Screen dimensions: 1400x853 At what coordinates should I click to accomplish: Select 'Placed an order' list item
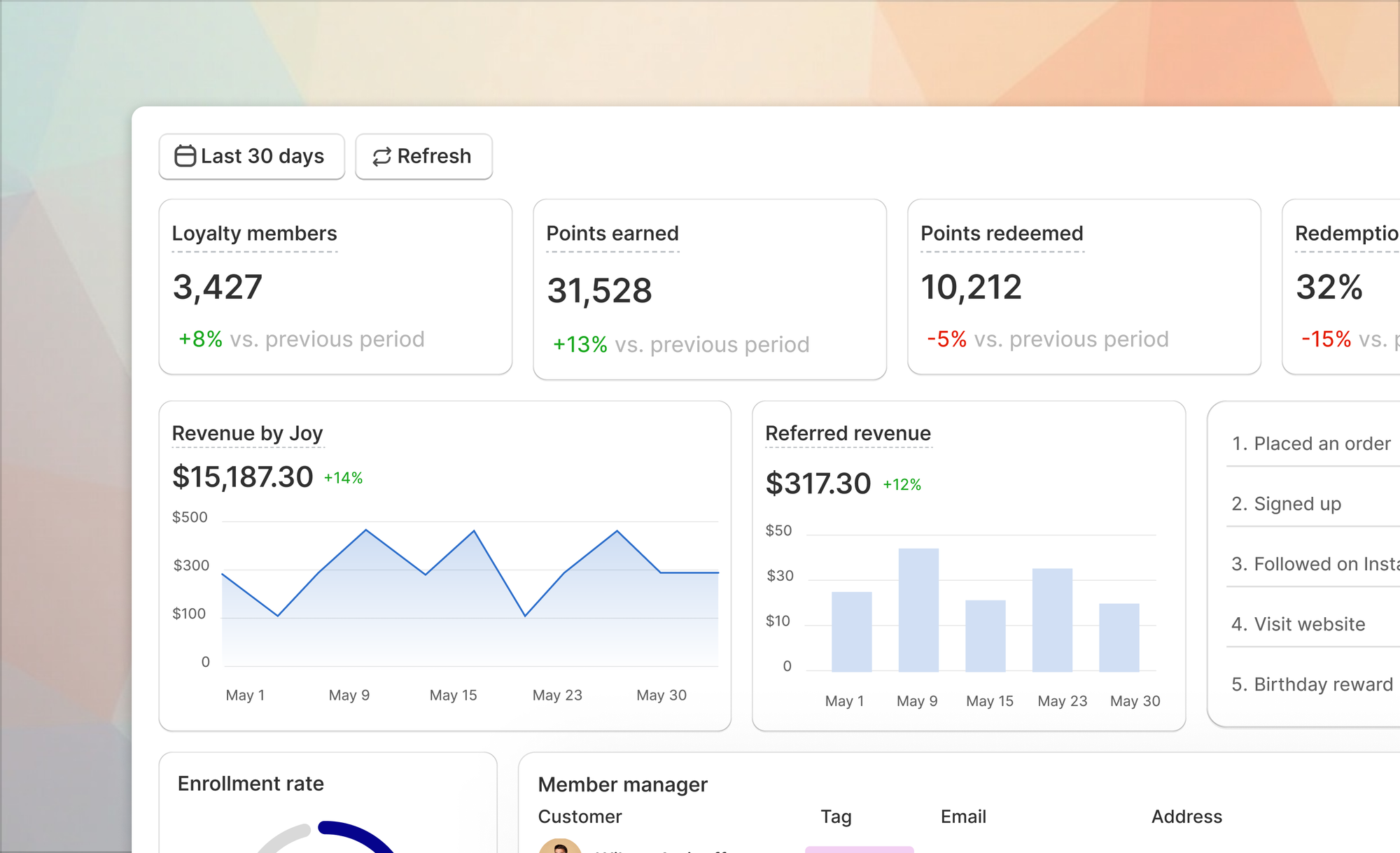pyautogui.click(x=1311, y=444)
